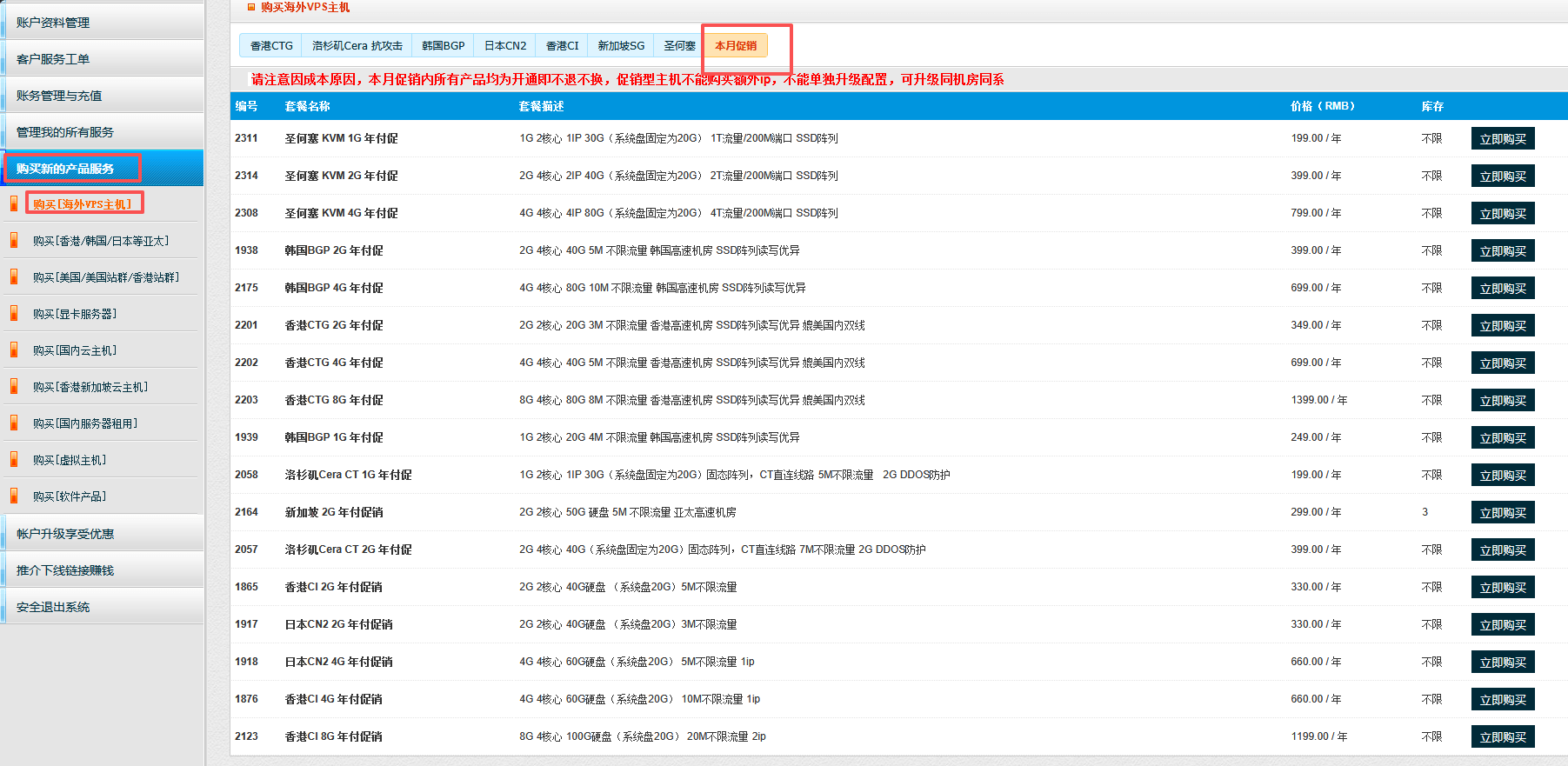Switch to 洛杉矶Cera 抗攻击 tab

(x=357, y=45)
